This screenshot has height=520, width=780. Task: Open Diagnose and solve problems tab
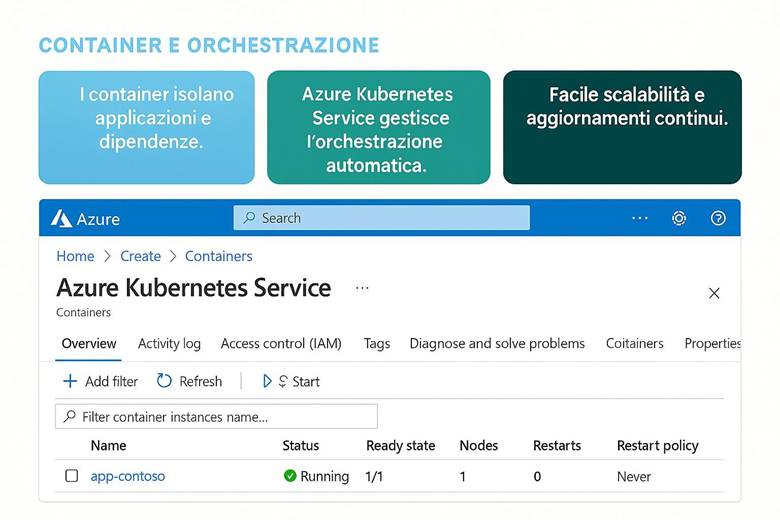tap(497, 343)
